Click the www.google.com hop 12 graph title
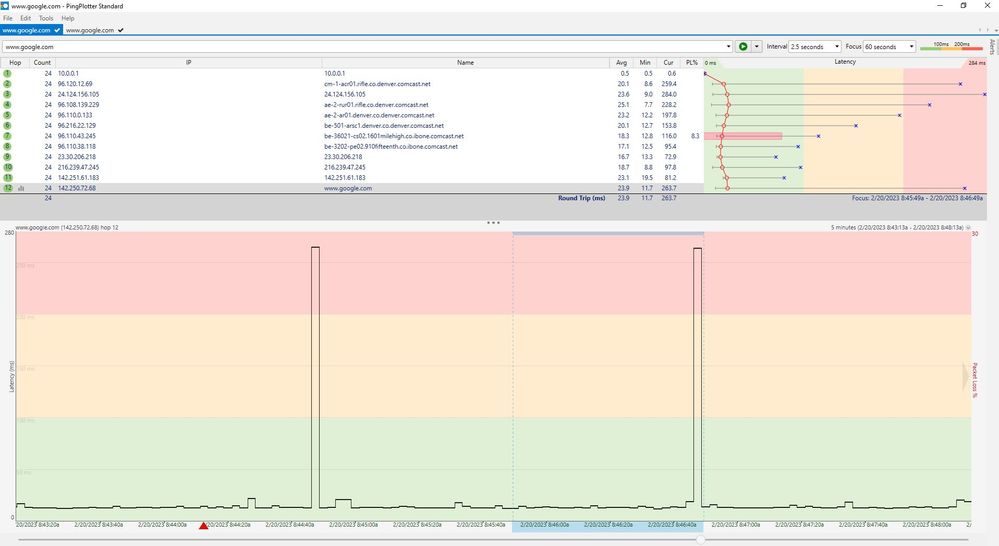The image size is (999, 546). [67, 227]
